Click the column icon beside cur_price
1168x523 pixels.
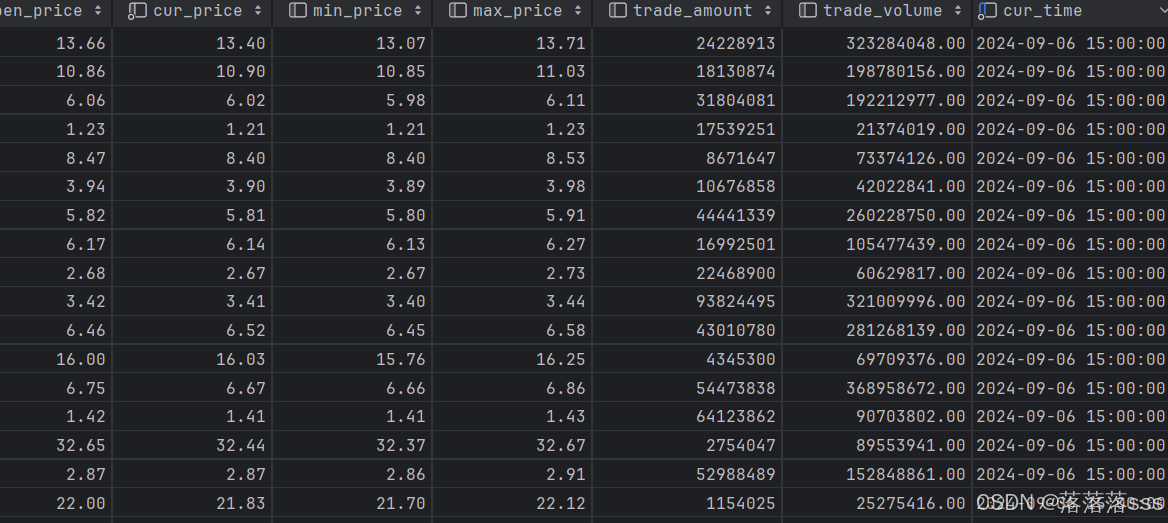point(137,10)
